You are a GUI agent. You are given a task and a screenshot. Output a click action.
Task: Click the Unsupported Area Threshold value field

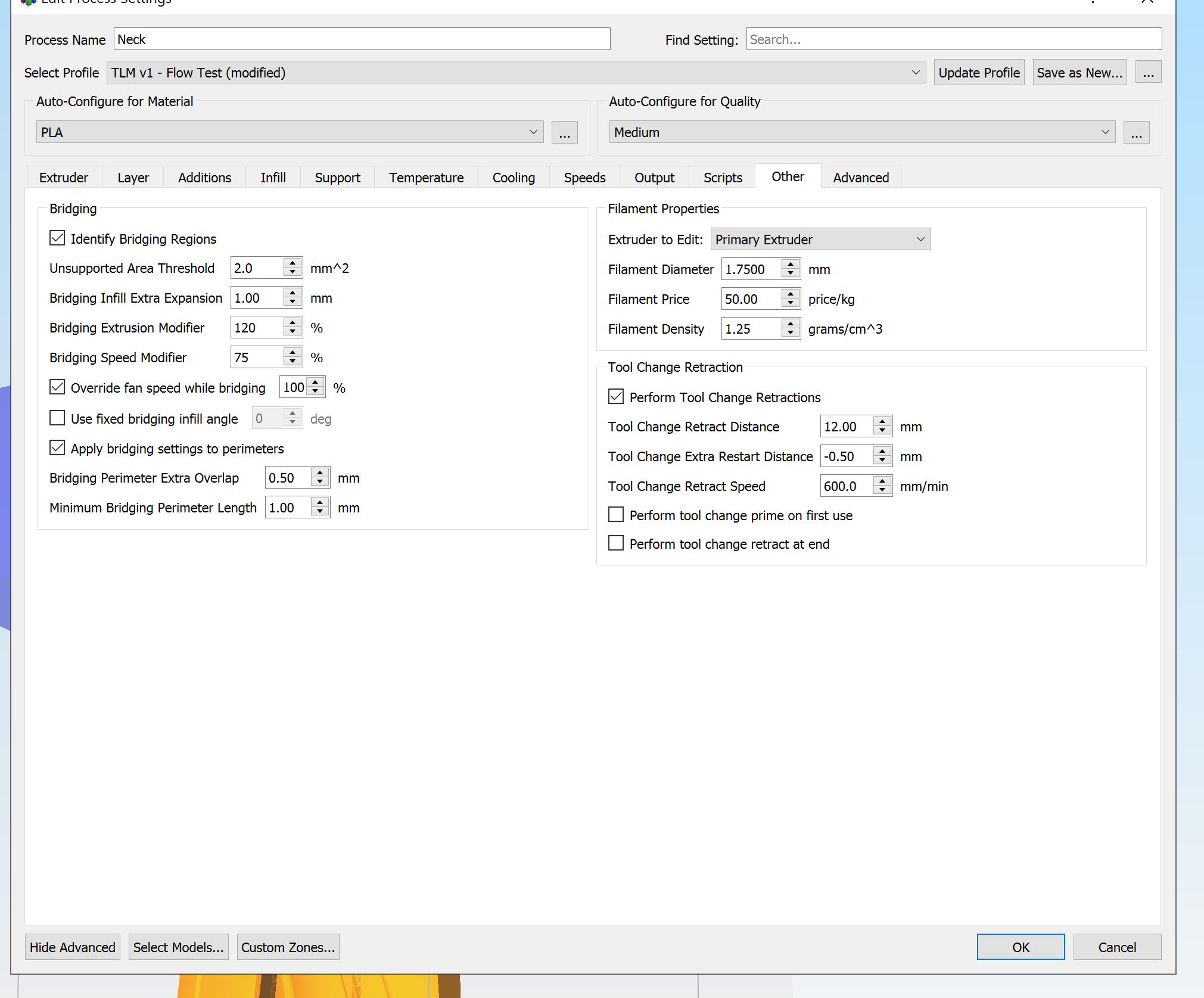pyautogui.click(x=257, y=268)
